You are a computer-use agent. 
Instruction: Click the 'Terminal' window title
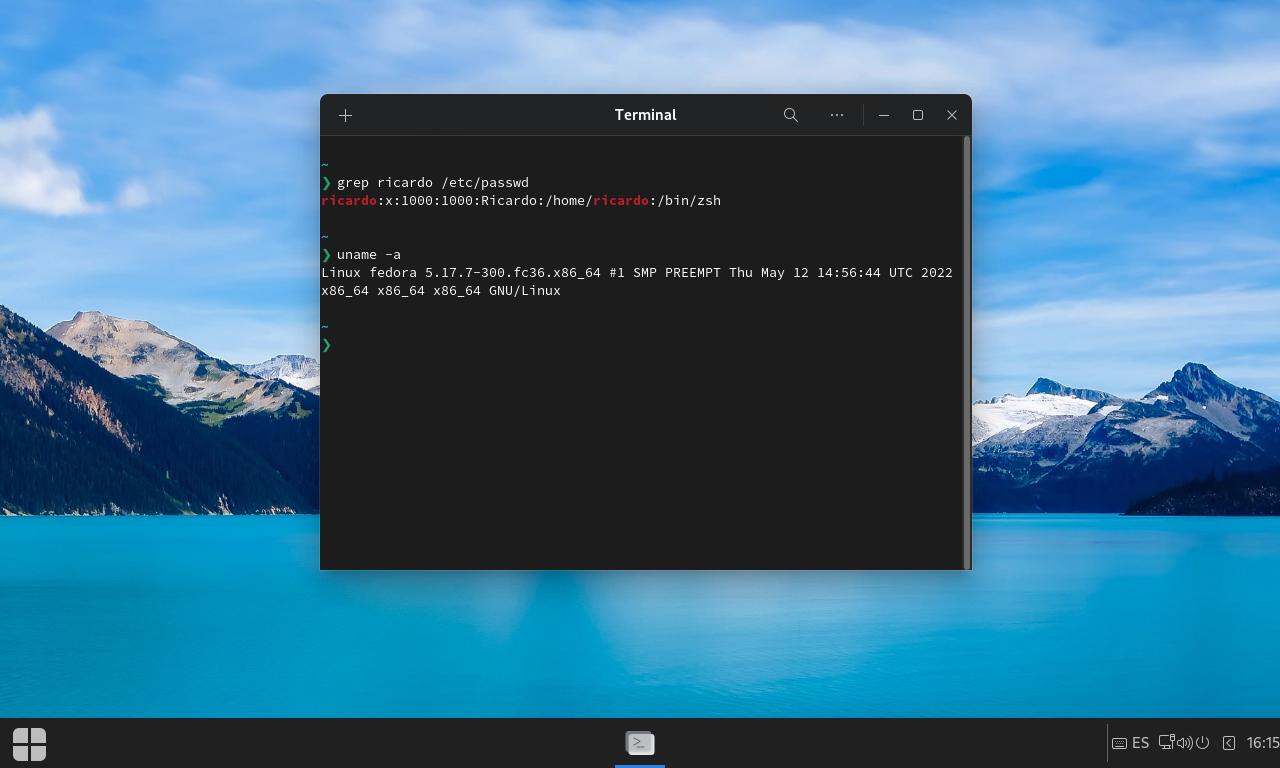point(645,115)
